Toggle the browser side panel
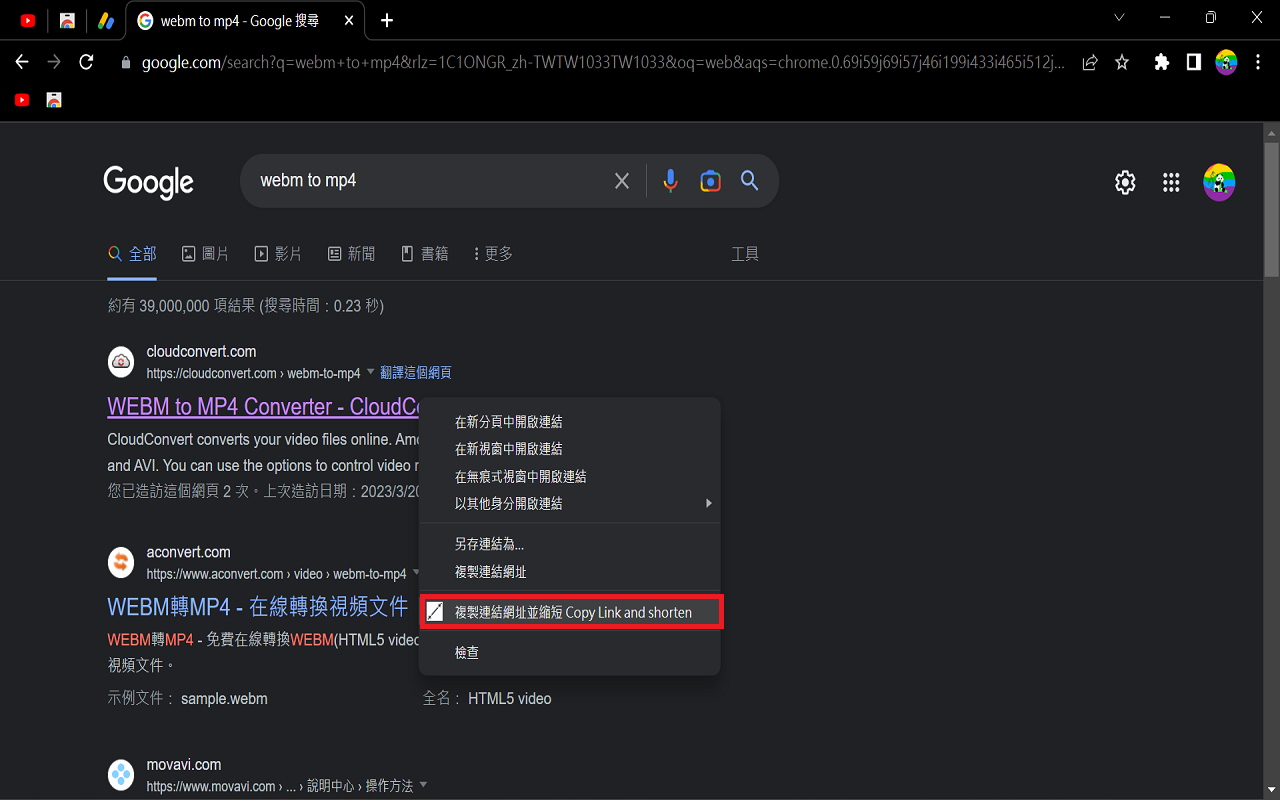 click(1193, 62)
